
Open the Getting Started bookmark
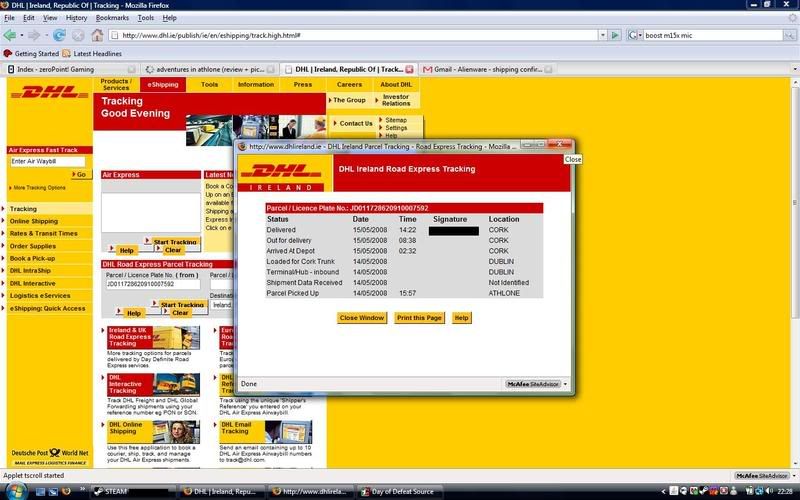pyautogui.click(x=31, y=54)
